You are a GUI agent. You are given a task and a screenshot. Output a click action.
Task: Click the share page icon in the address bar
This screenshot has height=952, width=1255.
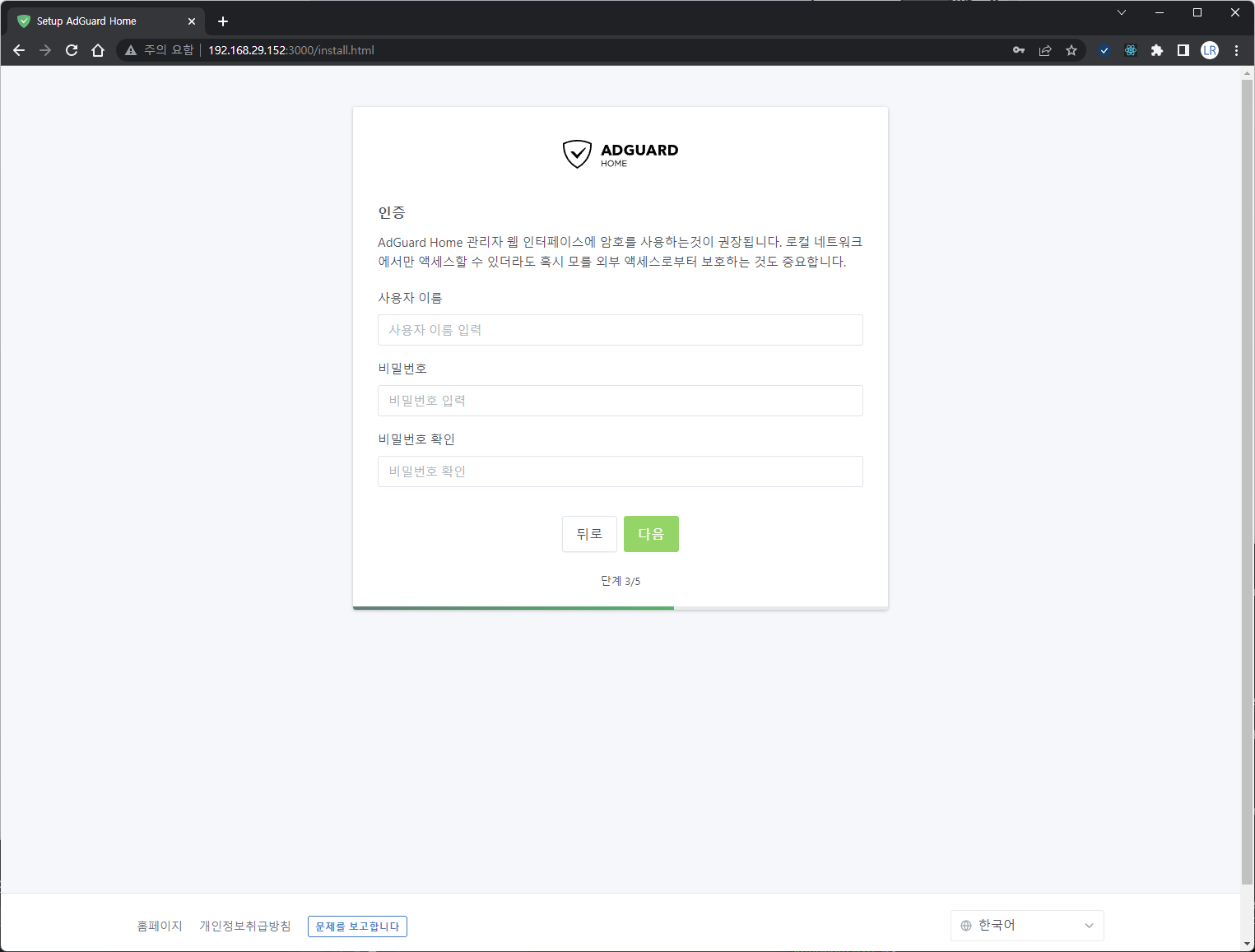[1045, 50]
